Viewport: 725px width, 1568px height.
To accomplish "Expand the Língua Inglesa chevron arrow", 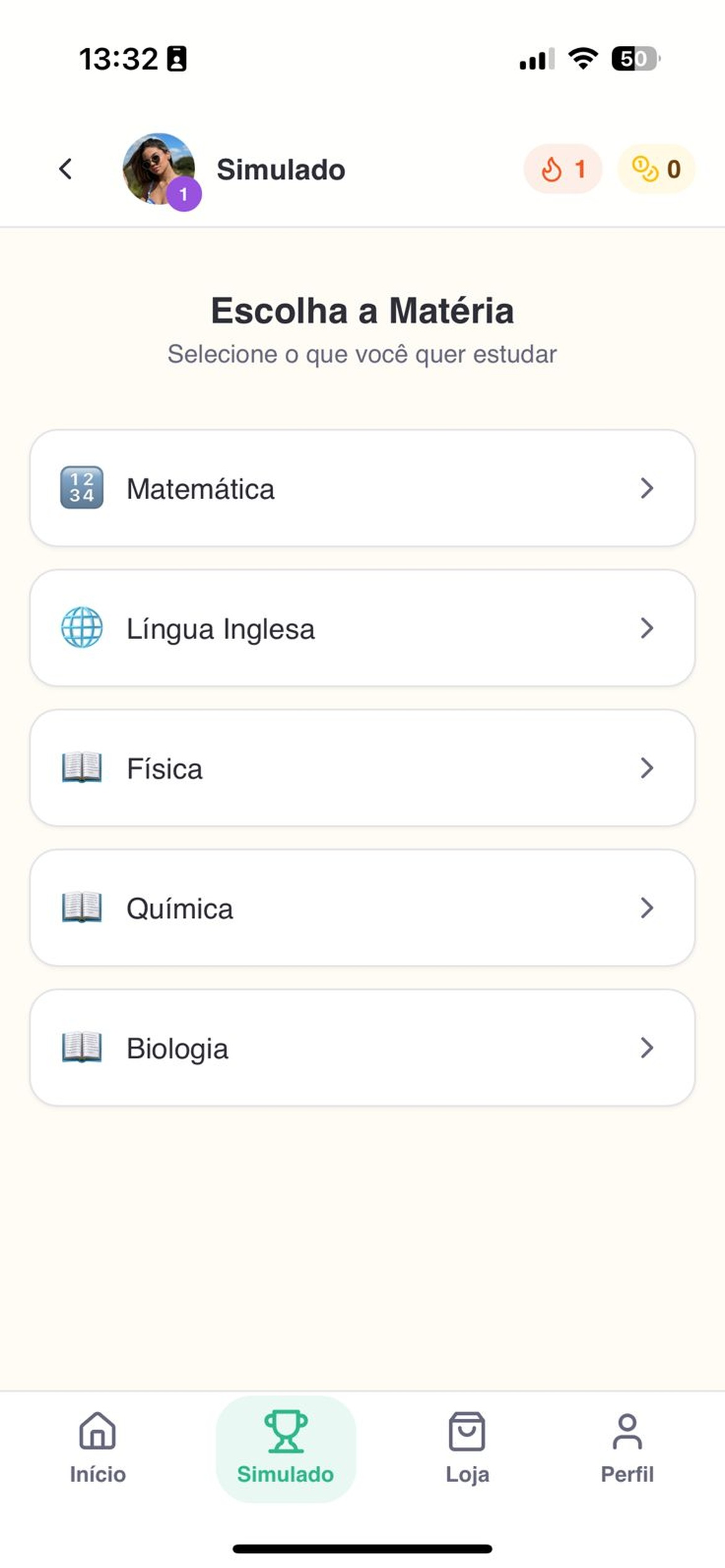I will coord(647,628).
